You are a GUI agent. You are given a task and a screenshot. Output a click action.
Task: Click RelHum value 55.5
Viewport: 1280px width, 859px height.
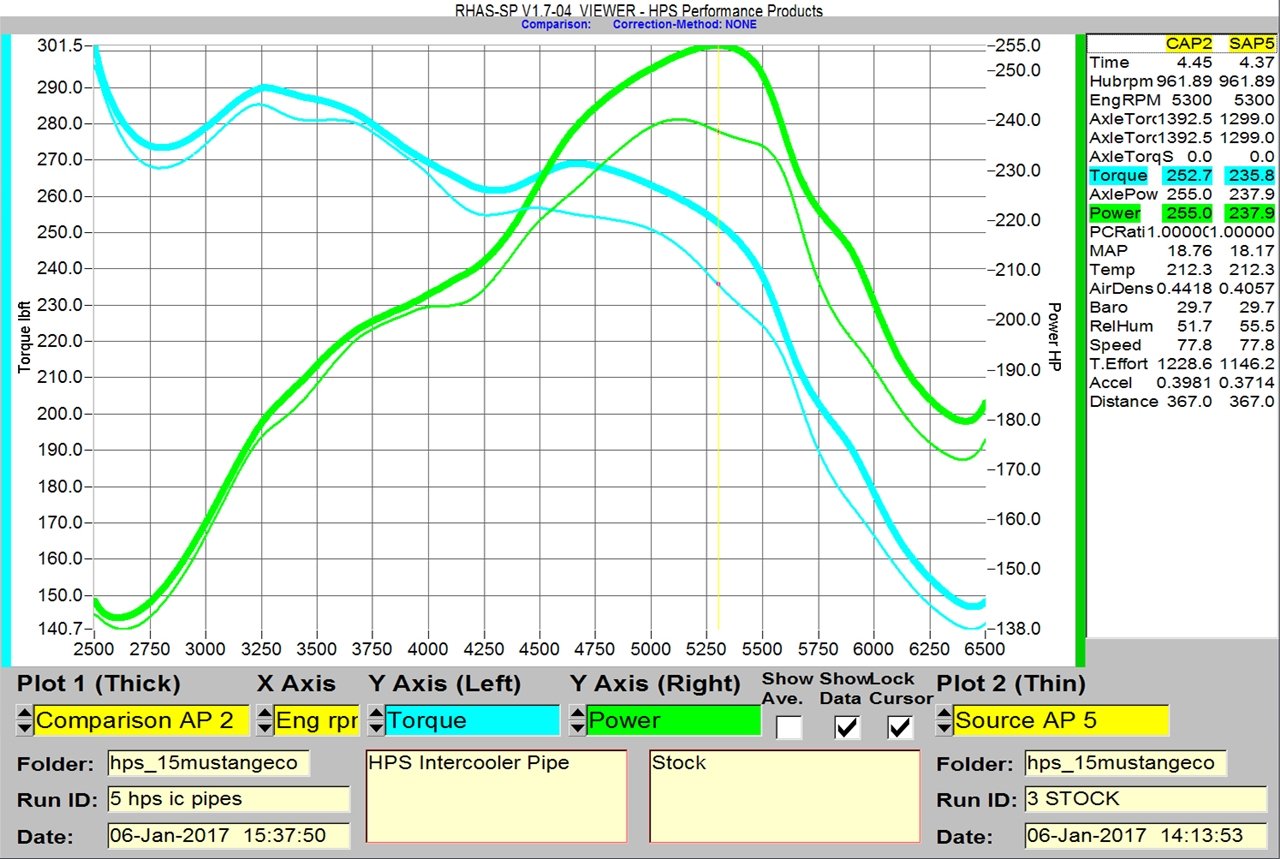tap(1255, 326)
